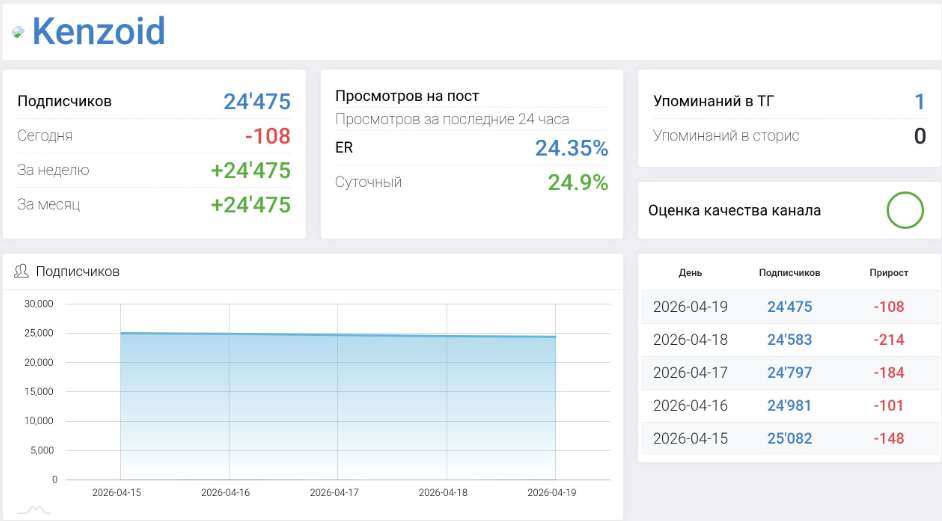Screen dimensions: 942x521
Task: Click growth value -108 in the 2026-04-19 table row
Action: [889, 307]
